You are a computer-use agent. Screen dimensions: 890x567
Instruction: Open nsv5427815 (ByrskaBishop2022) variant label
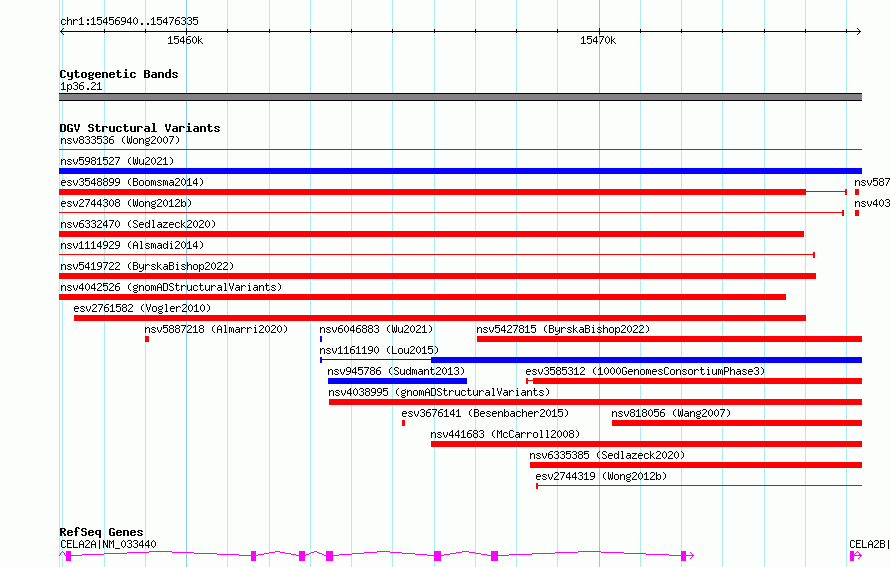pyautogui.click(x=563, y=329)
